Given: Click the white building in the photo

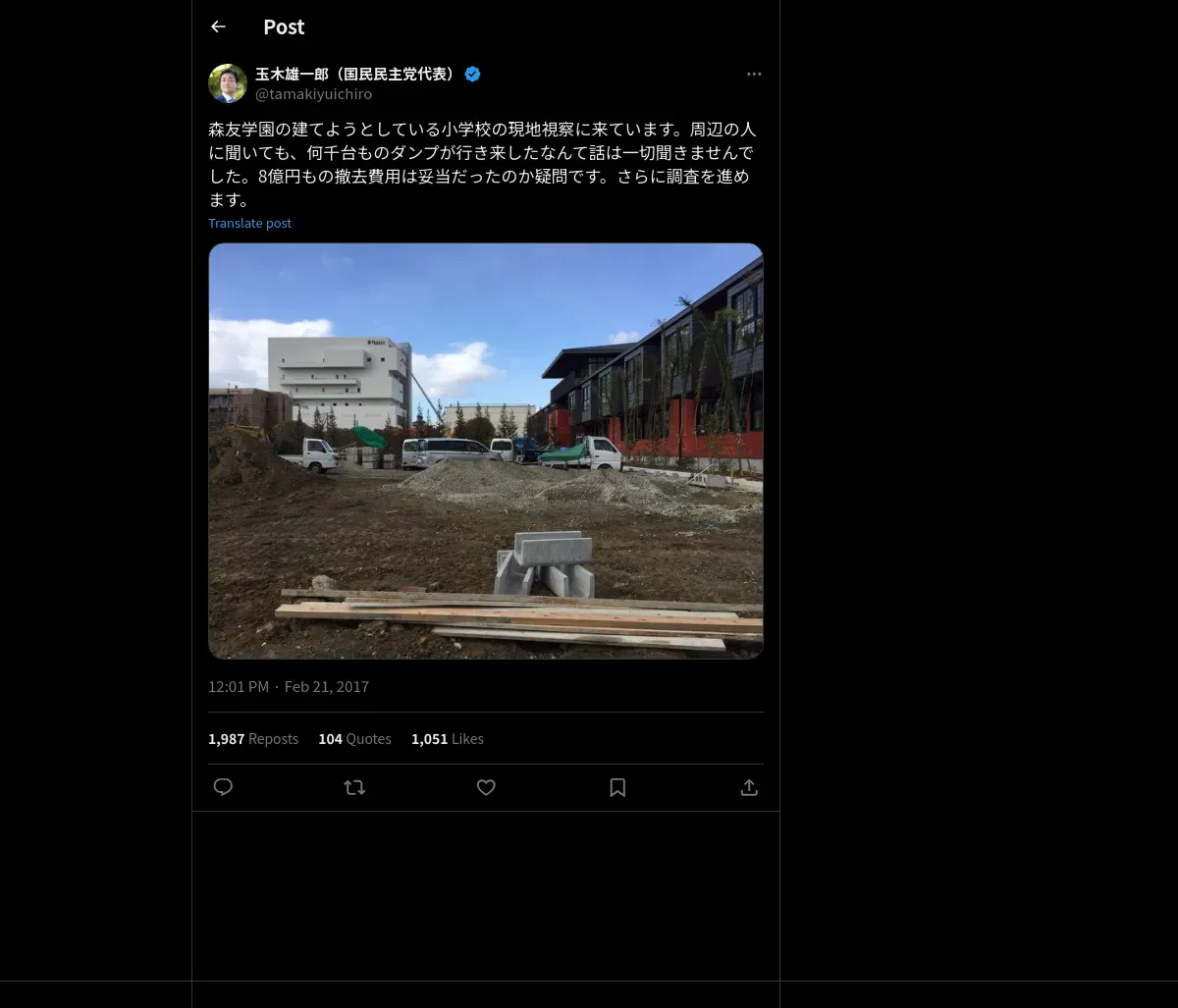Looking at the screenshot, I should pyautogui.click(x=340, y=383).
